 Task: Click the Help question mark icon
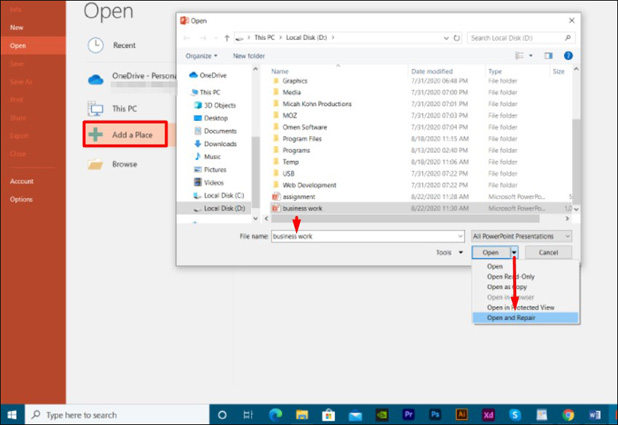coord(568,56)
